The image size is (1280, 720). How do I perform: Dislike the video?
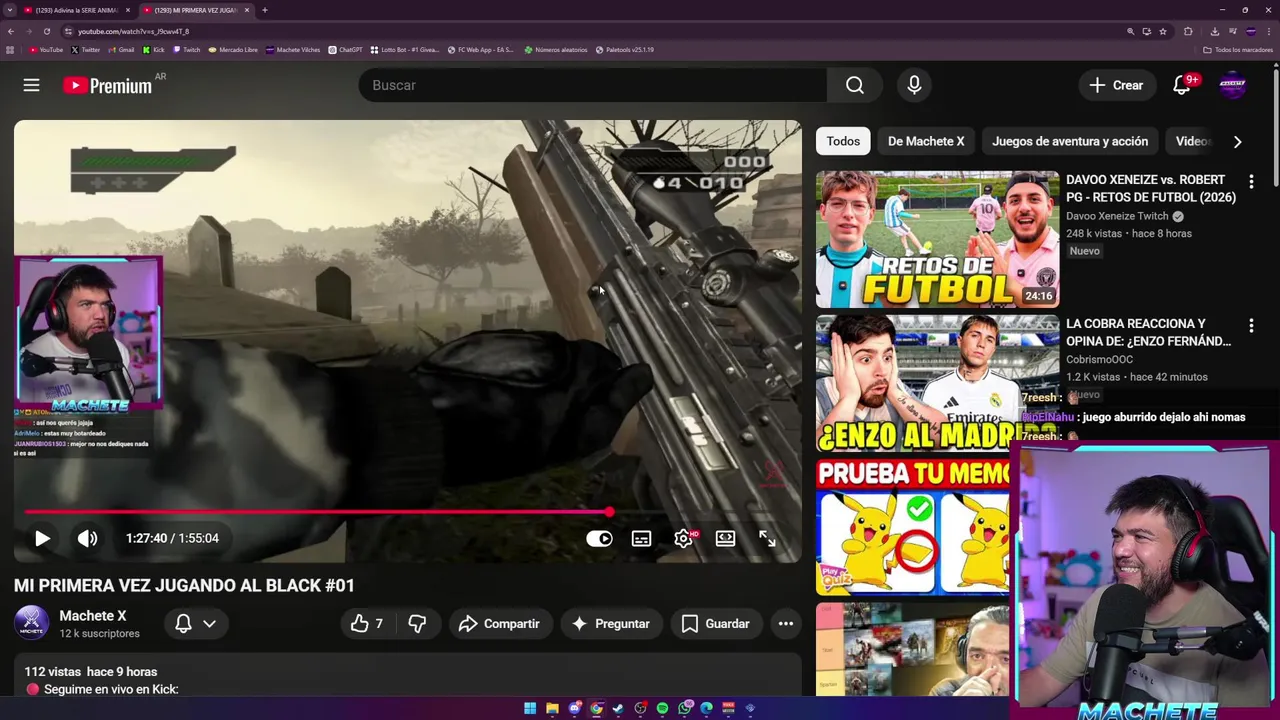417,624
